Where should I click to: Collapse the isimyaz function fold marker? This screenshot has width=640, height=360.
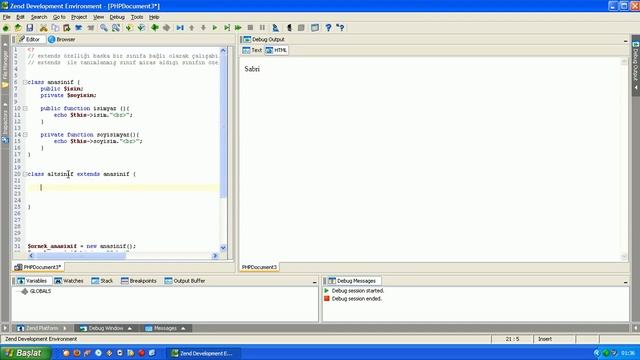[x=25, y=109]
